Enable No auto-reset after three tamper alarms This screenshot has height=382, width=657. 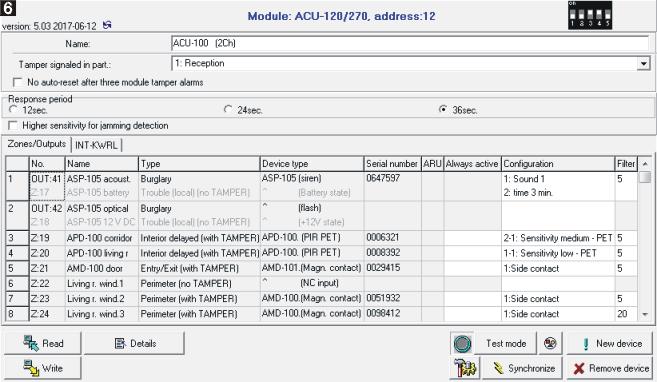(18, 83)
